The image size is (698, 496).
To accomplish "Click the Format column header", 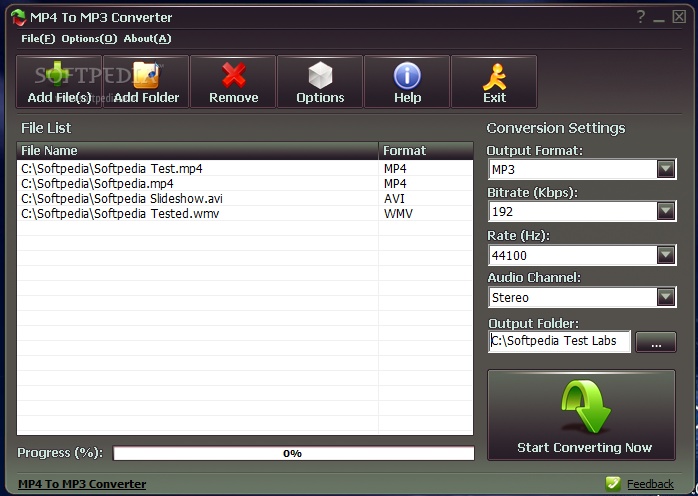I will click(426, 151).
